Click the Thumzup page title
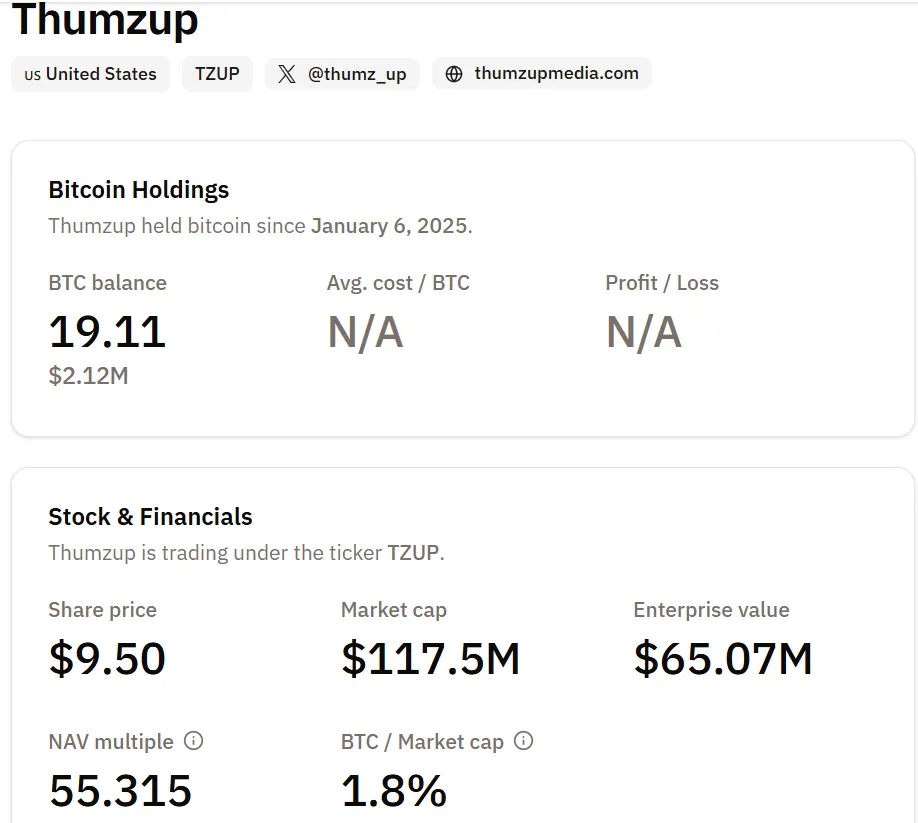Viewport: 918px width, 823px height. click(105, 20)
